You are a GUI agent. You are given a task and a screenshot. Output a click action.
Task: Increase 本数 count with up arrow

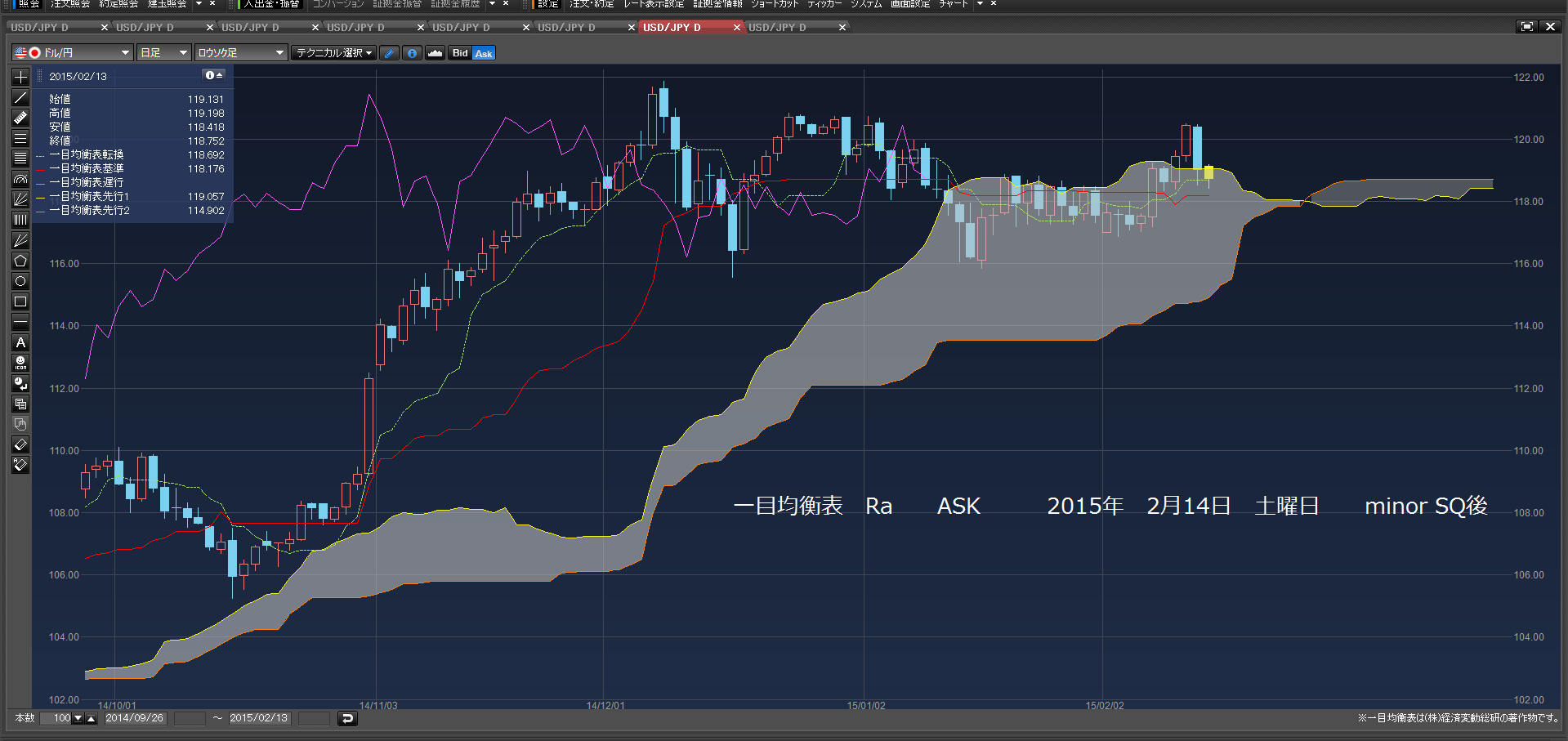click(91, 718)
